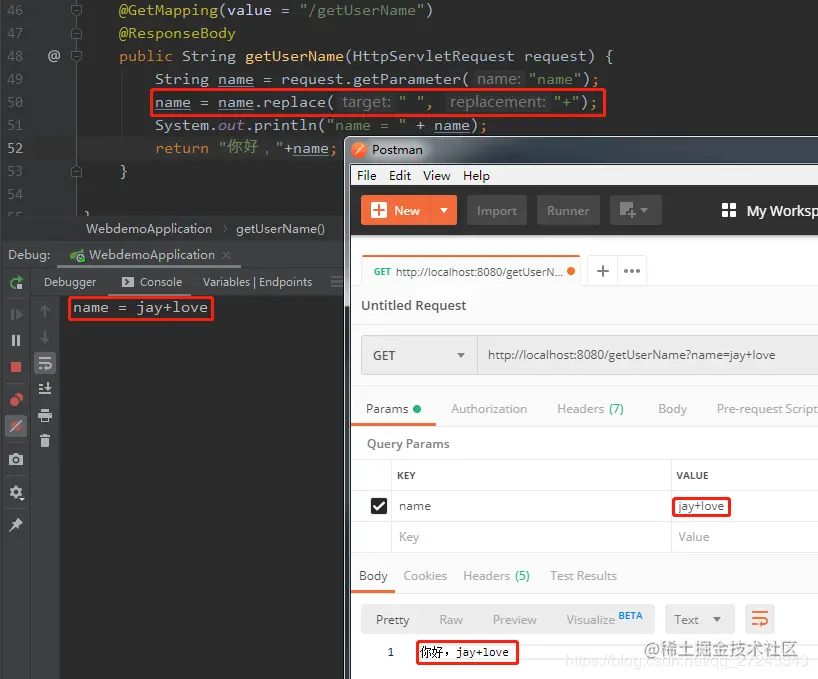Click the Resume Program icon in debug sidebar
818x679 pixels.
[x=16, y=314]
